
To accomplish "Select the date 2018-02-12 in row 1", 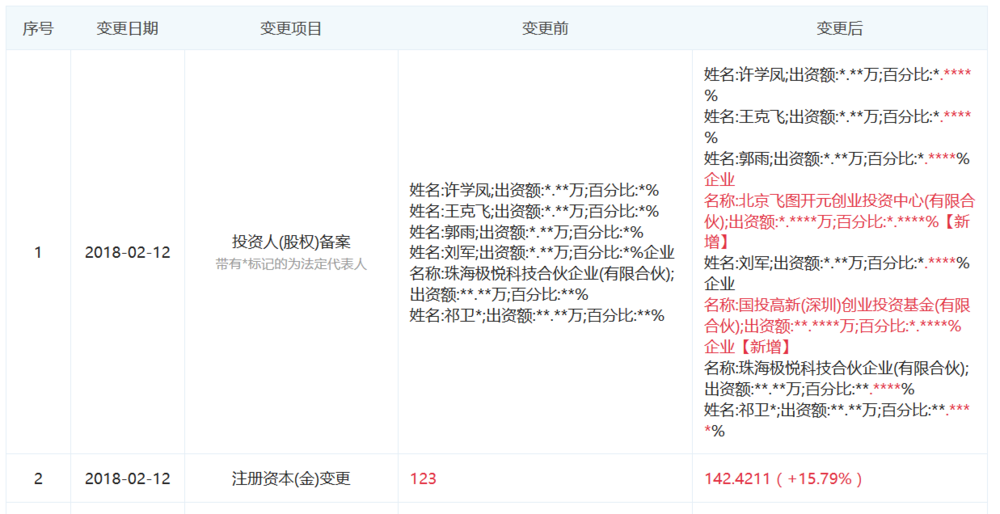I will (x=128, y=253).
